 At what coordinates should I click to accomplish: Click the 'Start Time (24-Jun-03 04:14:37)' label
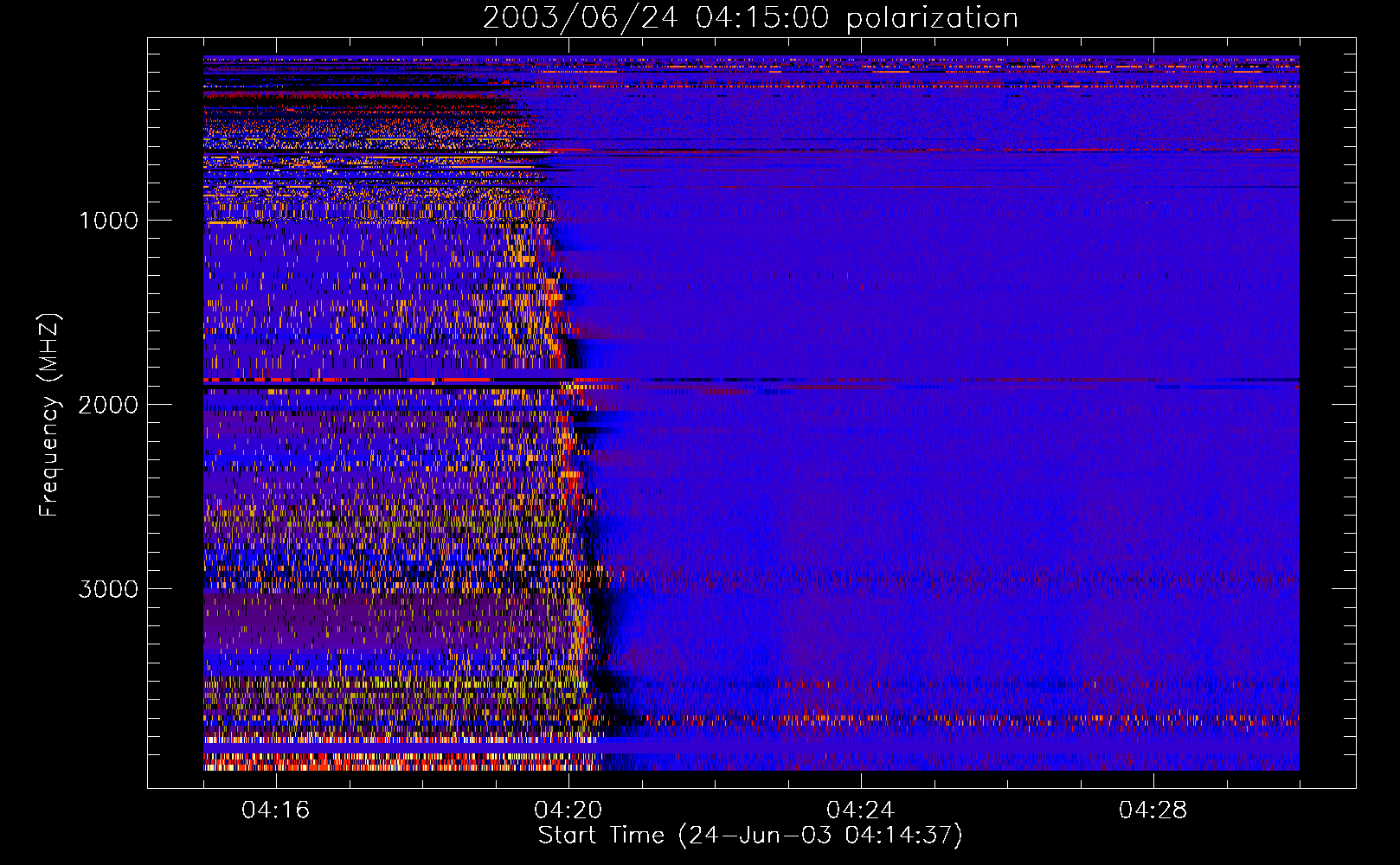pyautogui.click(x=750, y=836)
